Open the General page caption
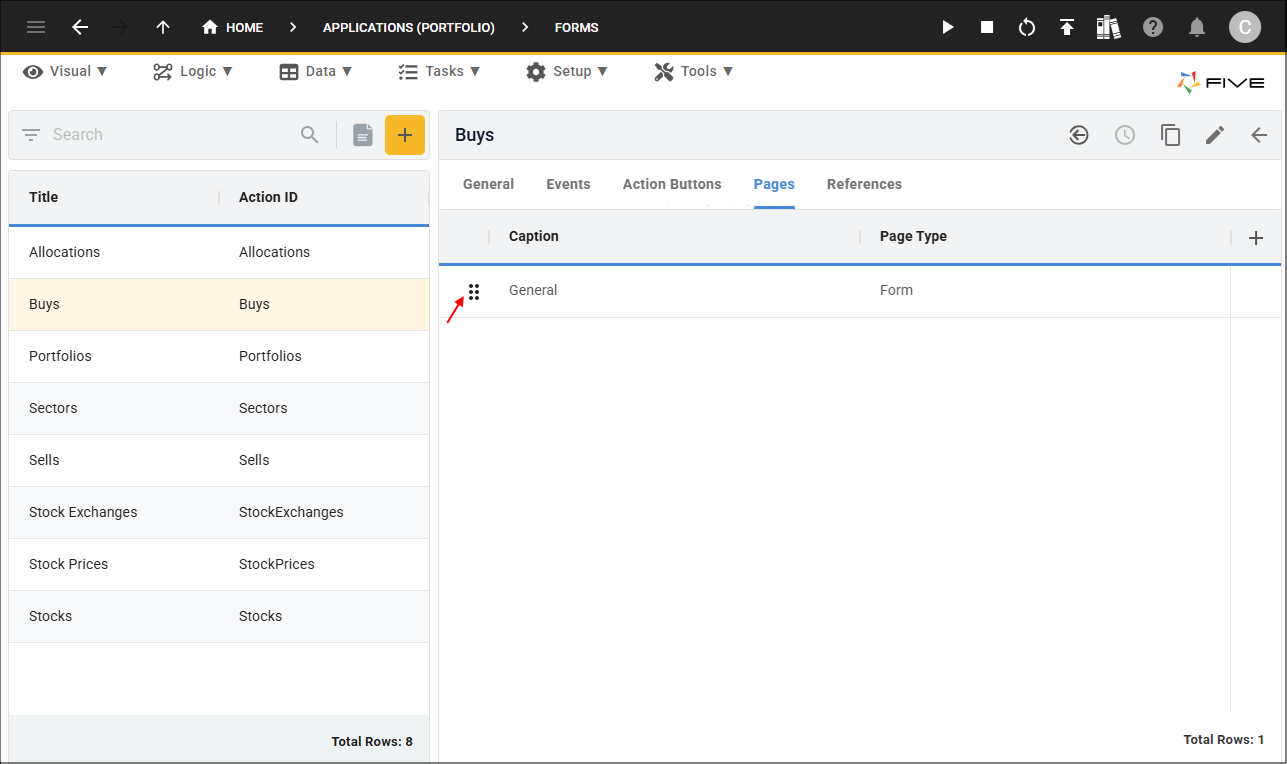The width and height of the screenshot is (1287, 764). 533,290
